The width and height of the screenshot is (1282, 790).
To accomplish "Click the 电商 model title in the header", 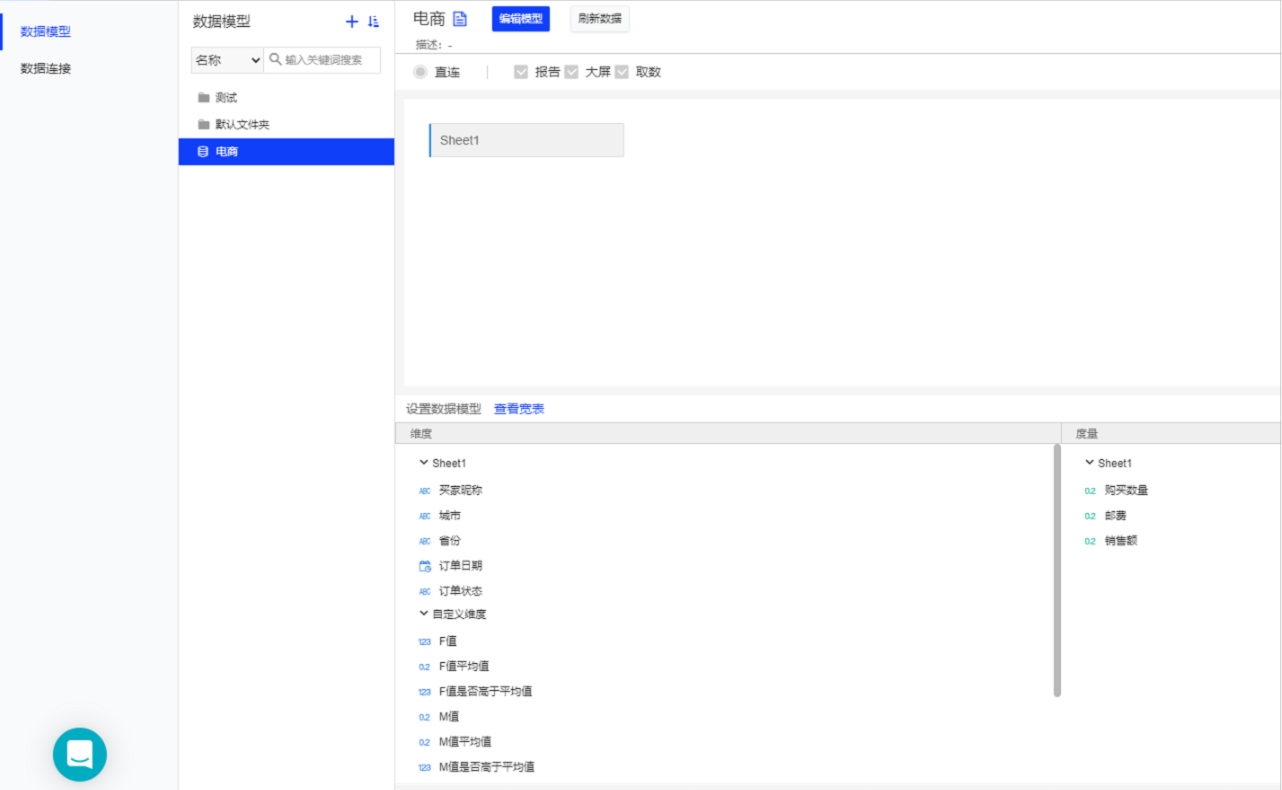I will (429, 19).
